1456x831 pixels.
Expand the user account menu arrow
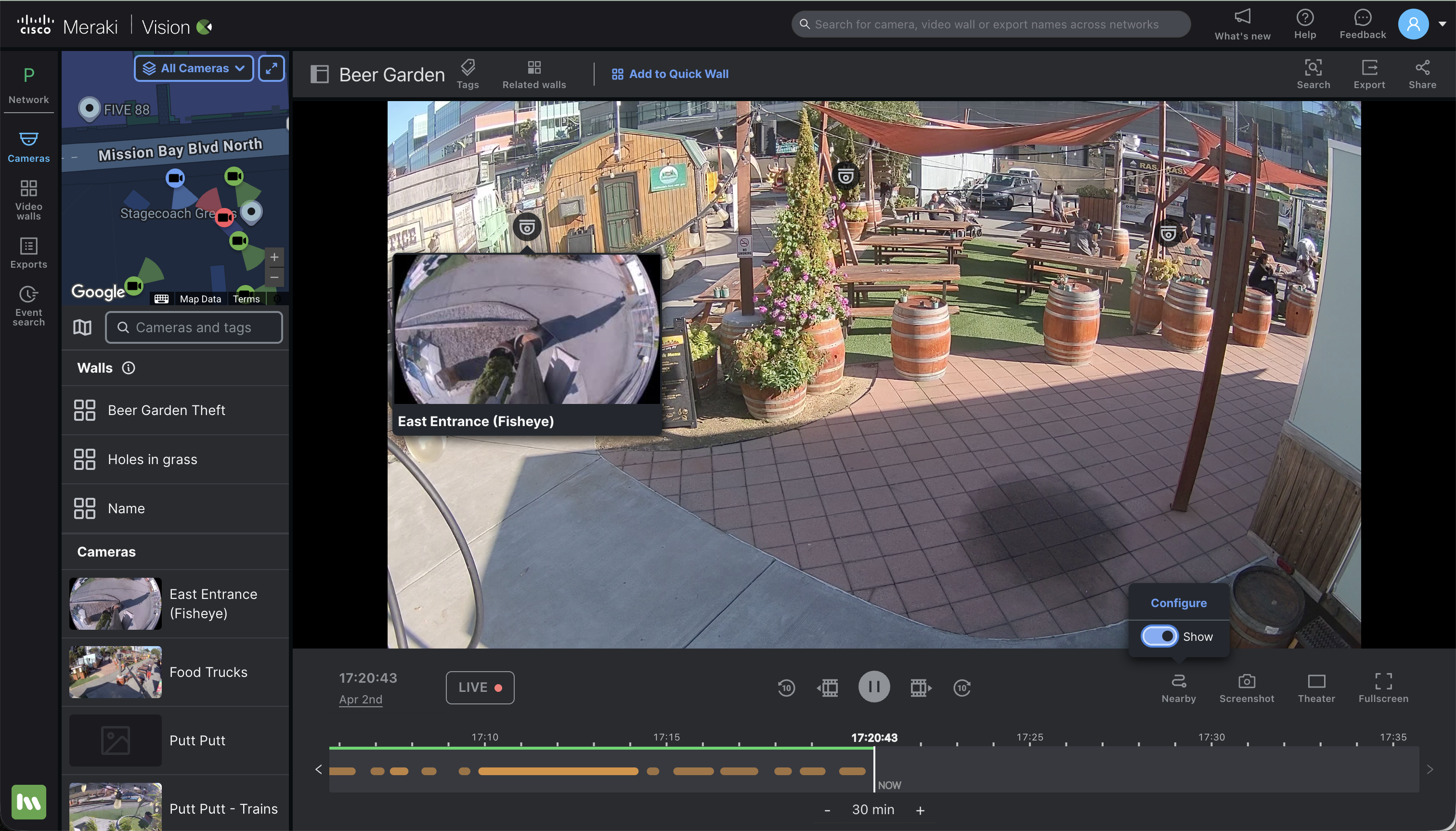tap(1443, 24)
